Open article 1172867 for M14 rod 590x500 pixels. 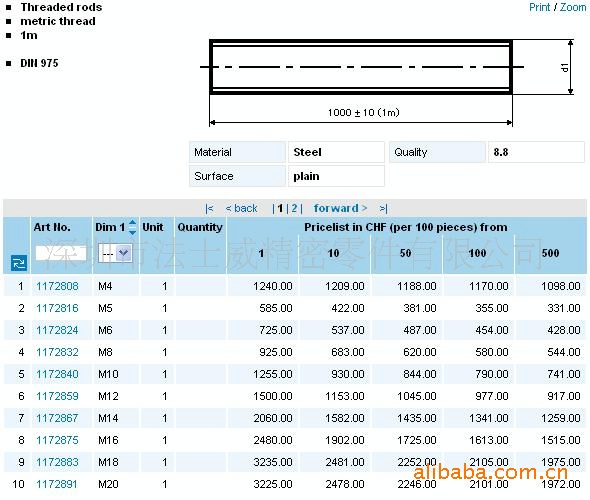click(57, 418)
